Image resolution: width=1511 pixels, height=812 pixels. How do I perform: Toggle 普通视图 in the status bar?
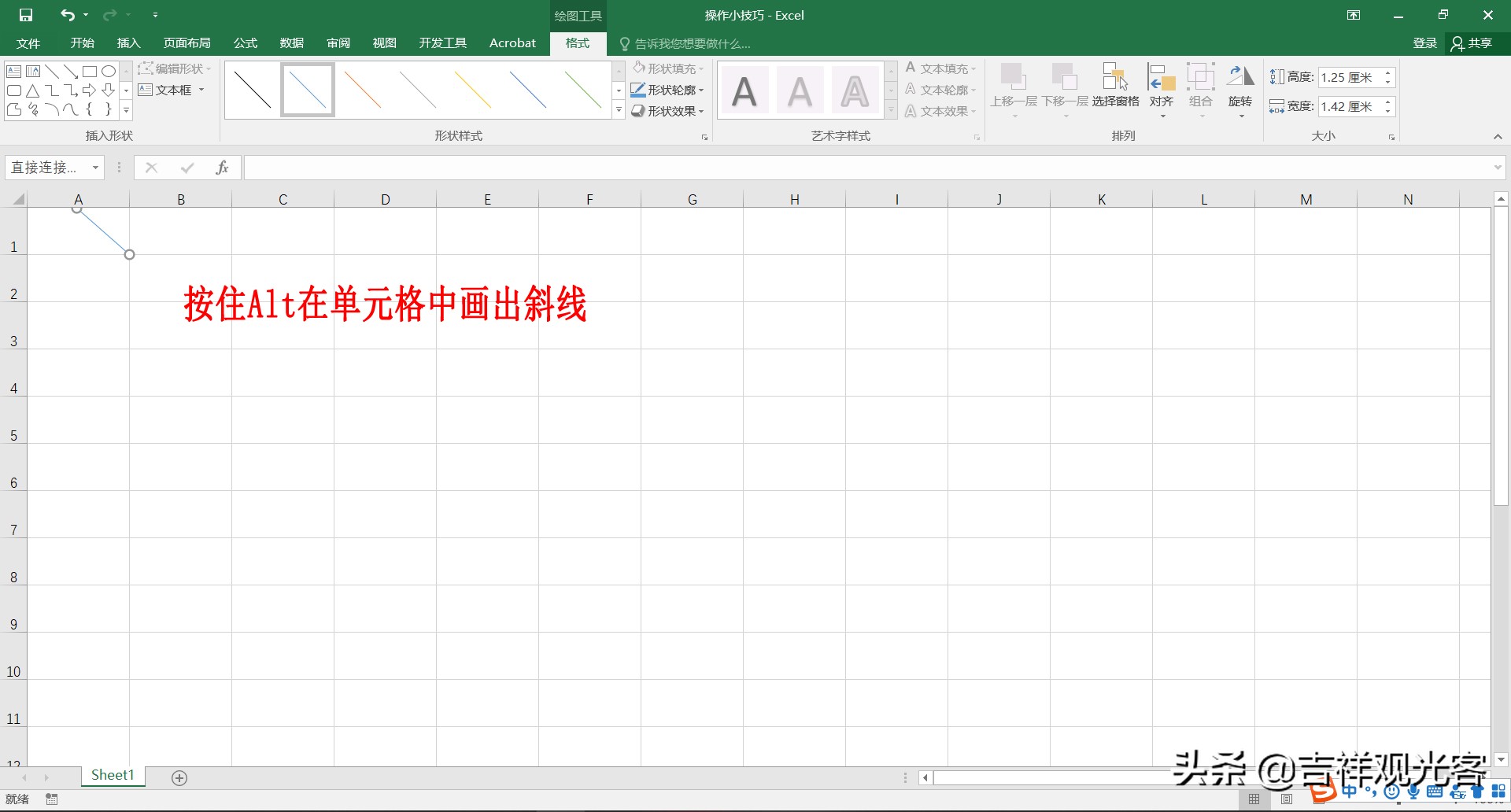click(1254, 799)
